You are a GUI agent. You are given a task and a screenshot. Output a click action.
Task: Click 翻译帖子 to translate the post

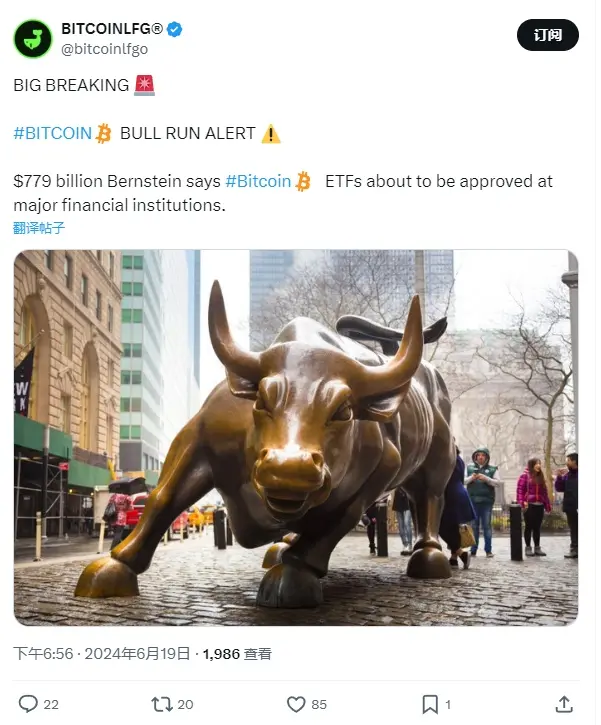[x=39, y=228]
